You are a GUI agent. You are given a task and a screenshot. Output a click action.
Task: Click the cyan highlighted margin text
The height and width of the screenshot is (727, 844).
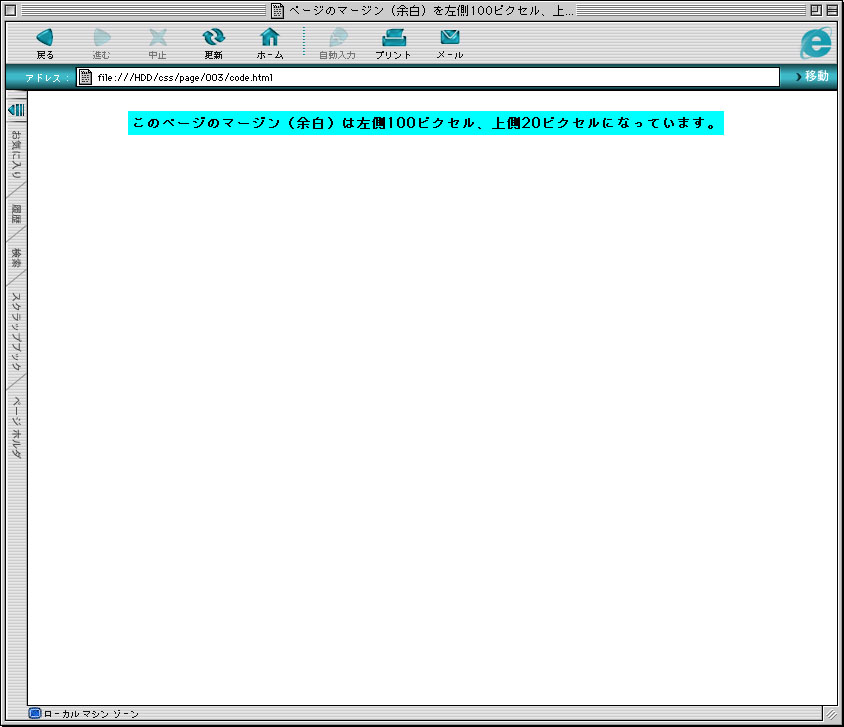click(x=426, y=123)
